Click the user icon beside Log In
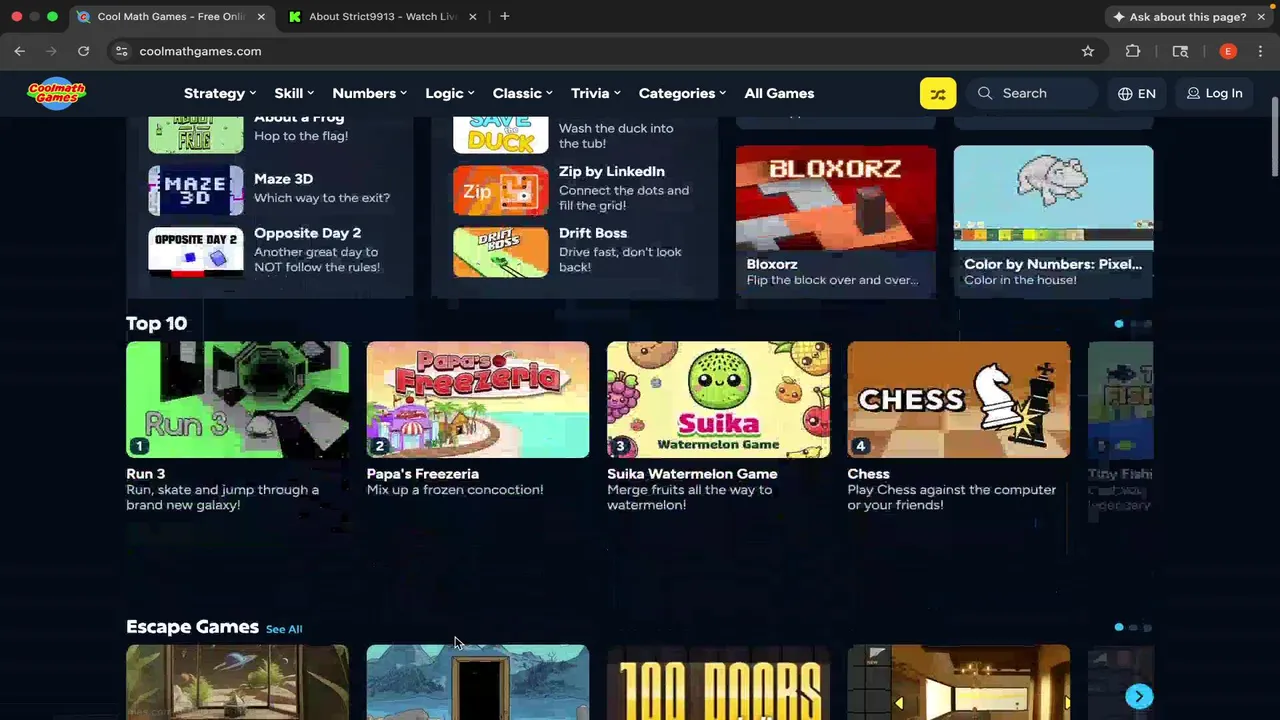 (x=1193, y=93)
